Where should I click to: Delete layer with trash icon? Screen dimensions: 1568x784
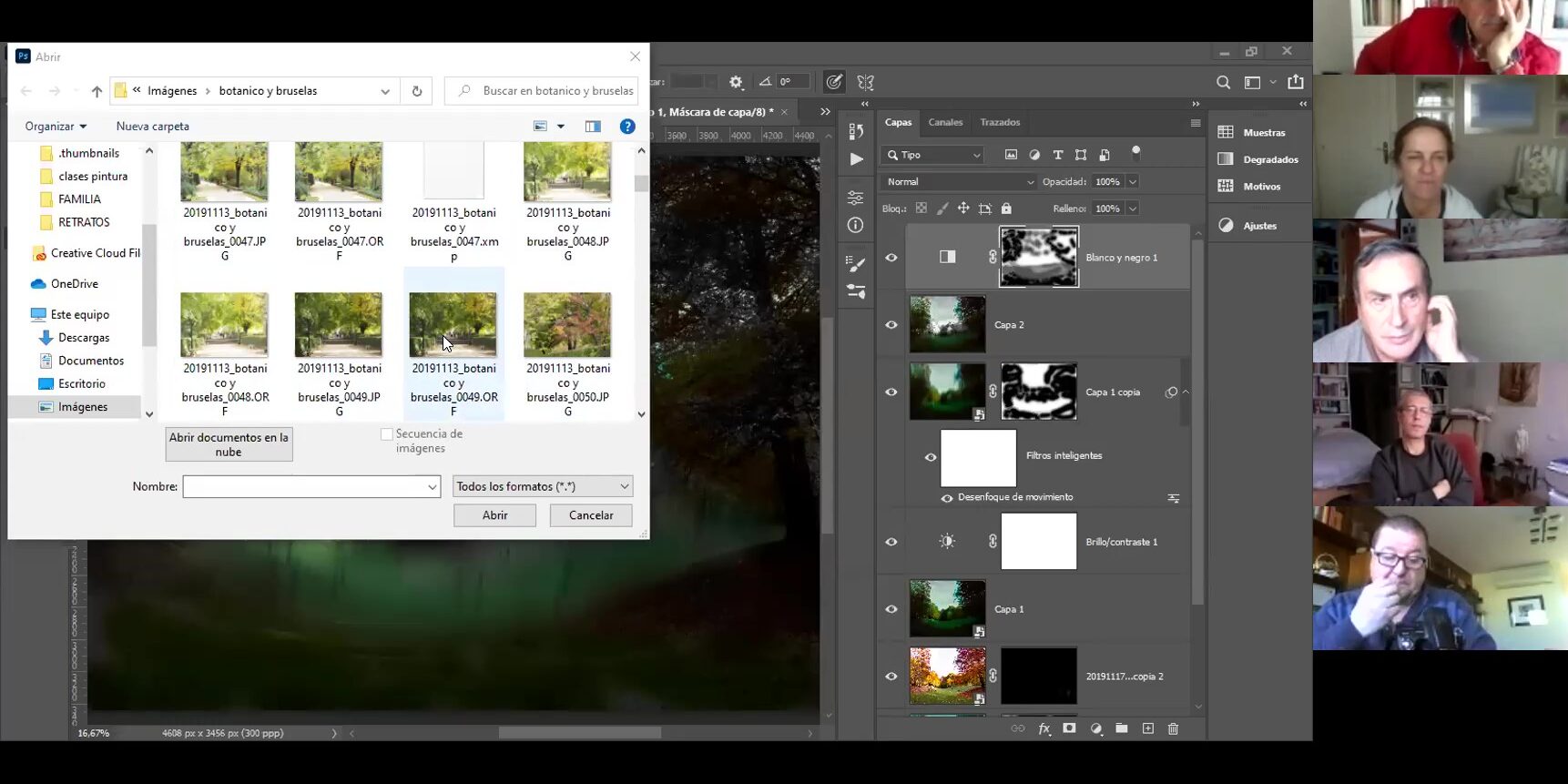1173,728
